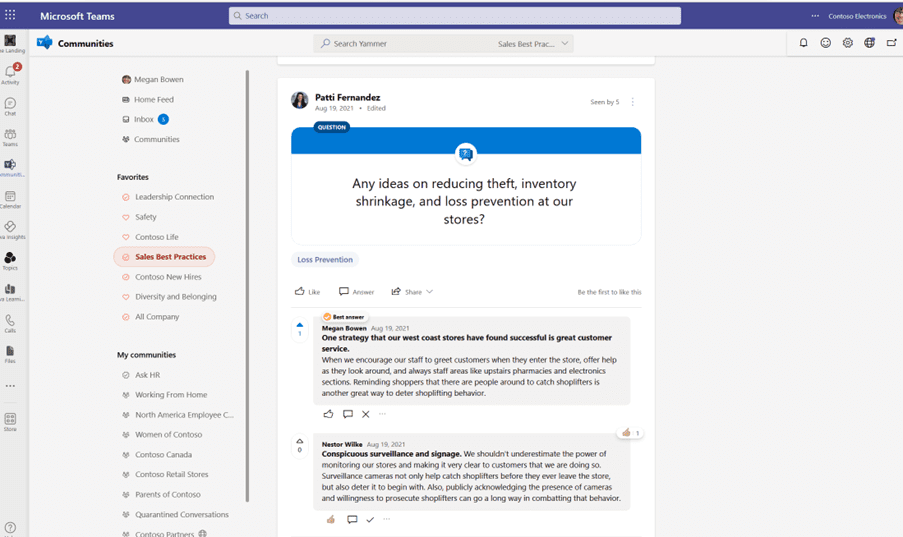Open the Activity feed in Teams sidebar

[10, 74]
